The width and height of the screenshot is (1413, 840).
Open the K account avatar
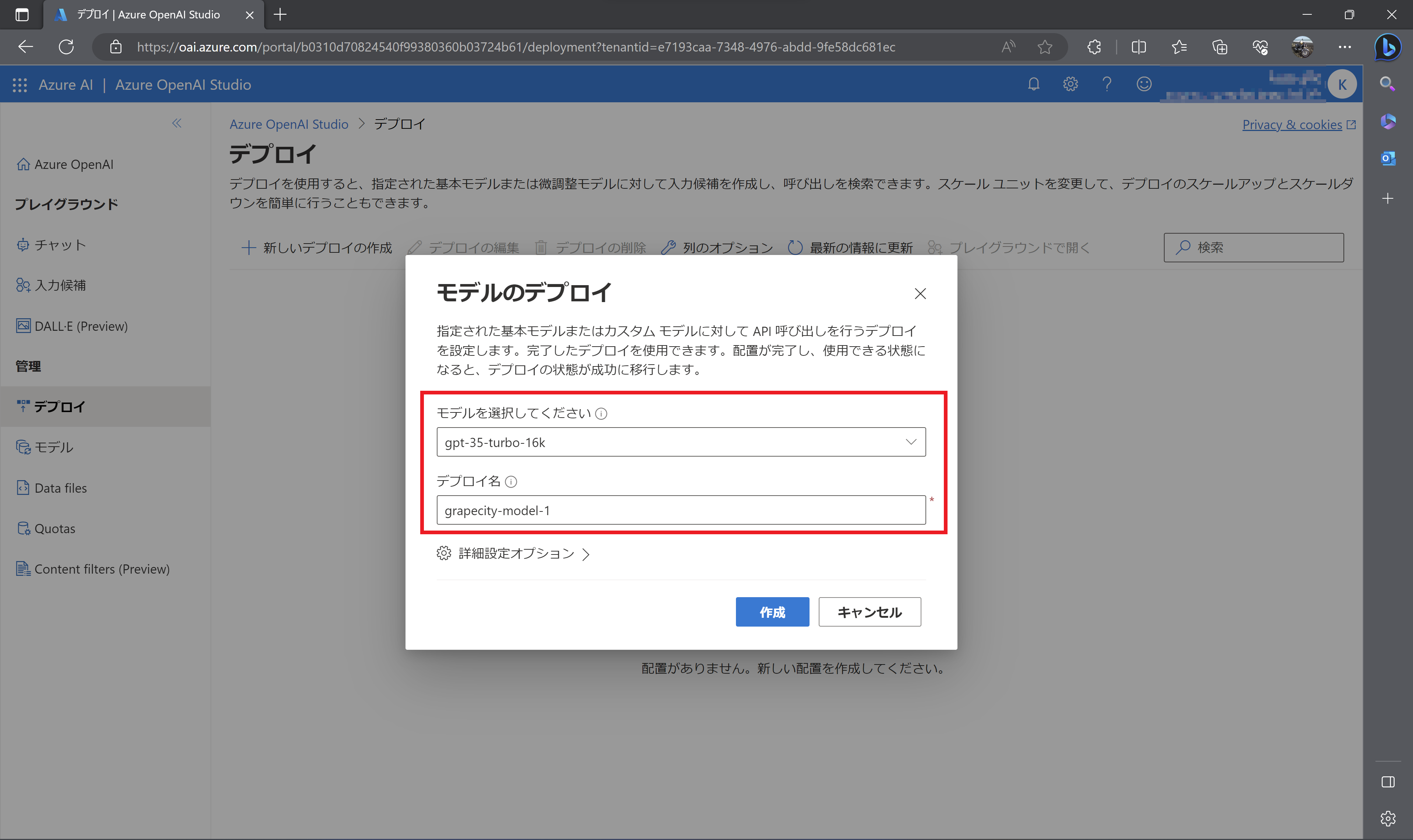[1342, 84]
